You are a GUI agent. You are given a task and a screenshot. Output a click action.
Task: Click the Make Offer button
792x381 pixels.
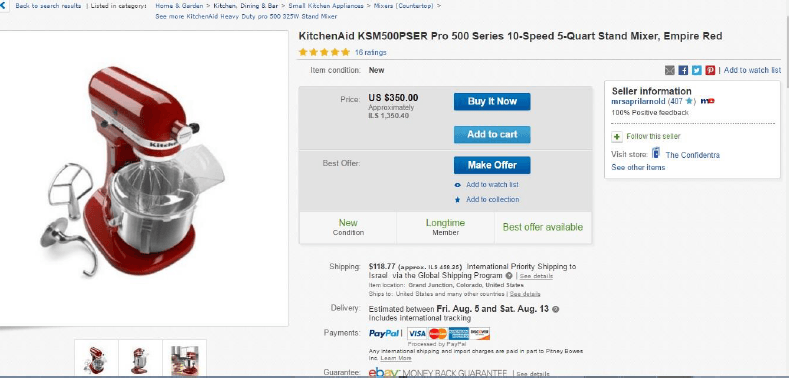coord(492,165)
